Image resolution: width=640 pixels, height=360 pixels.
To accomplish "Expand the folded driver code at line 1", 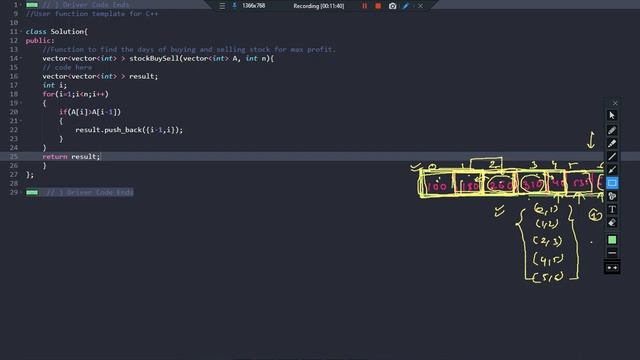I will coord(32,5).
